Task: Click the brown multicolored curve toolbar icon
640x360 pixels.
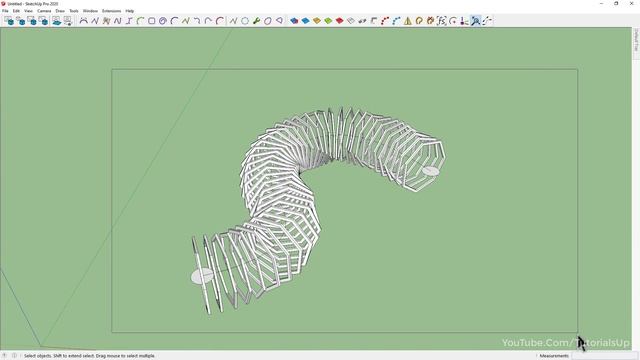Action: pyautogui.click(x=106, y=21)
